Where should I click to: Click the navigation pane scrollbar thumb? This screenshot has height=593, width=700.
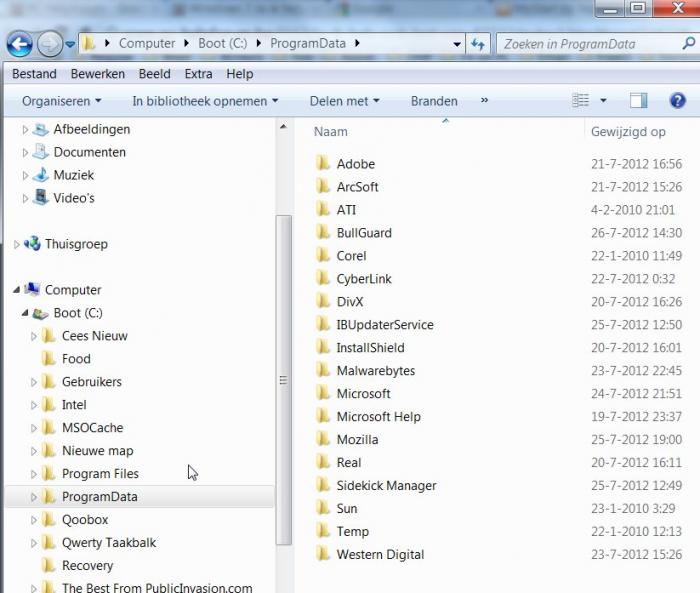(283, 380)
